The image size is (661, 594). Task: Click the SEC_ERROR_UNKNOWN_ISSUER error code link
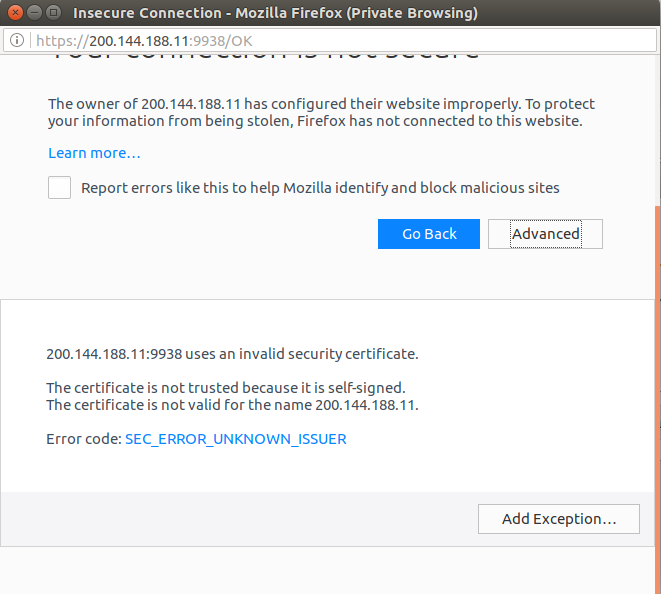235,439
